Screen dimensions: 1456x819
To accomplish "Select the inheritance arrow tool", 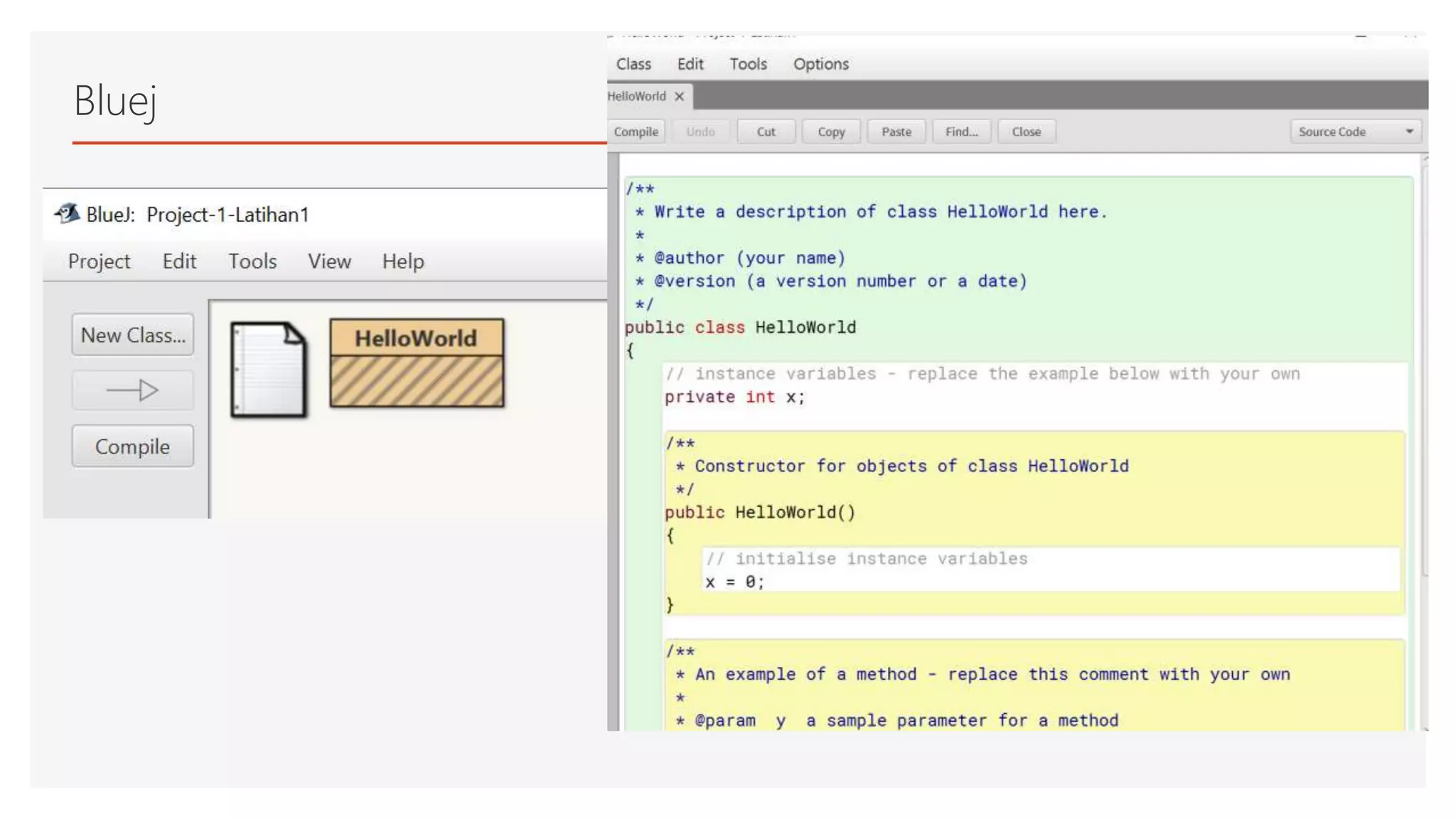I will (132, 390).
